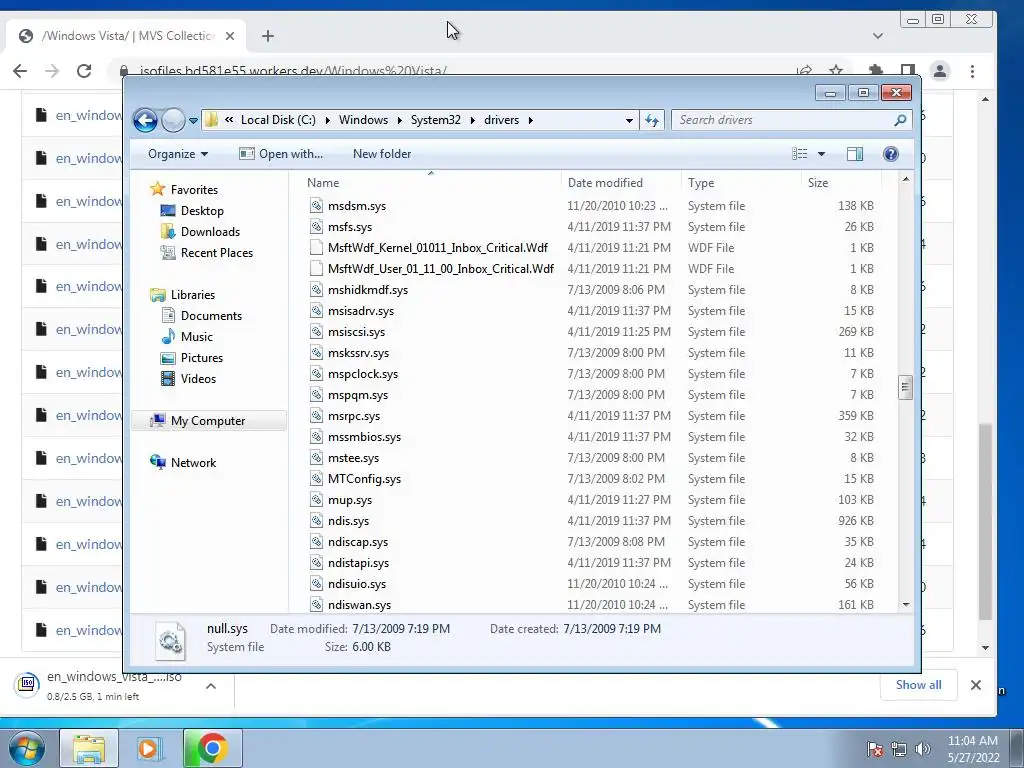This screenshot has width=1024, height=768.
Task: Select ndis.sys file icon
Action: coord(316,520)
